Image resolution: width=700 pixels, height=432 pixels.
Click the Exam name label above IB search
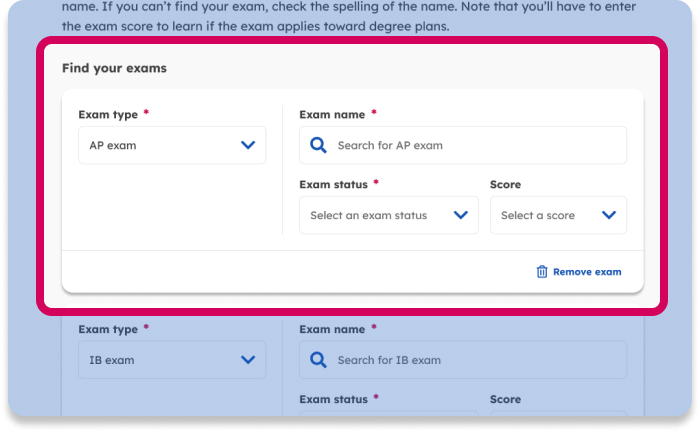click(332, 328)
